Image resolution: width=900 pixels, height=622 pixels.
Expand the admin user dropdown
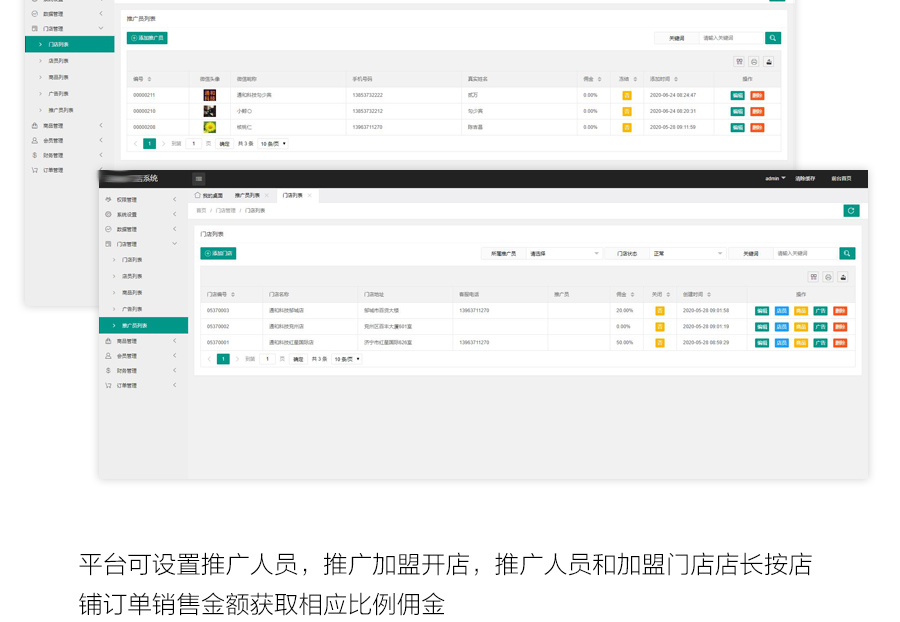[x=775, y=178]
